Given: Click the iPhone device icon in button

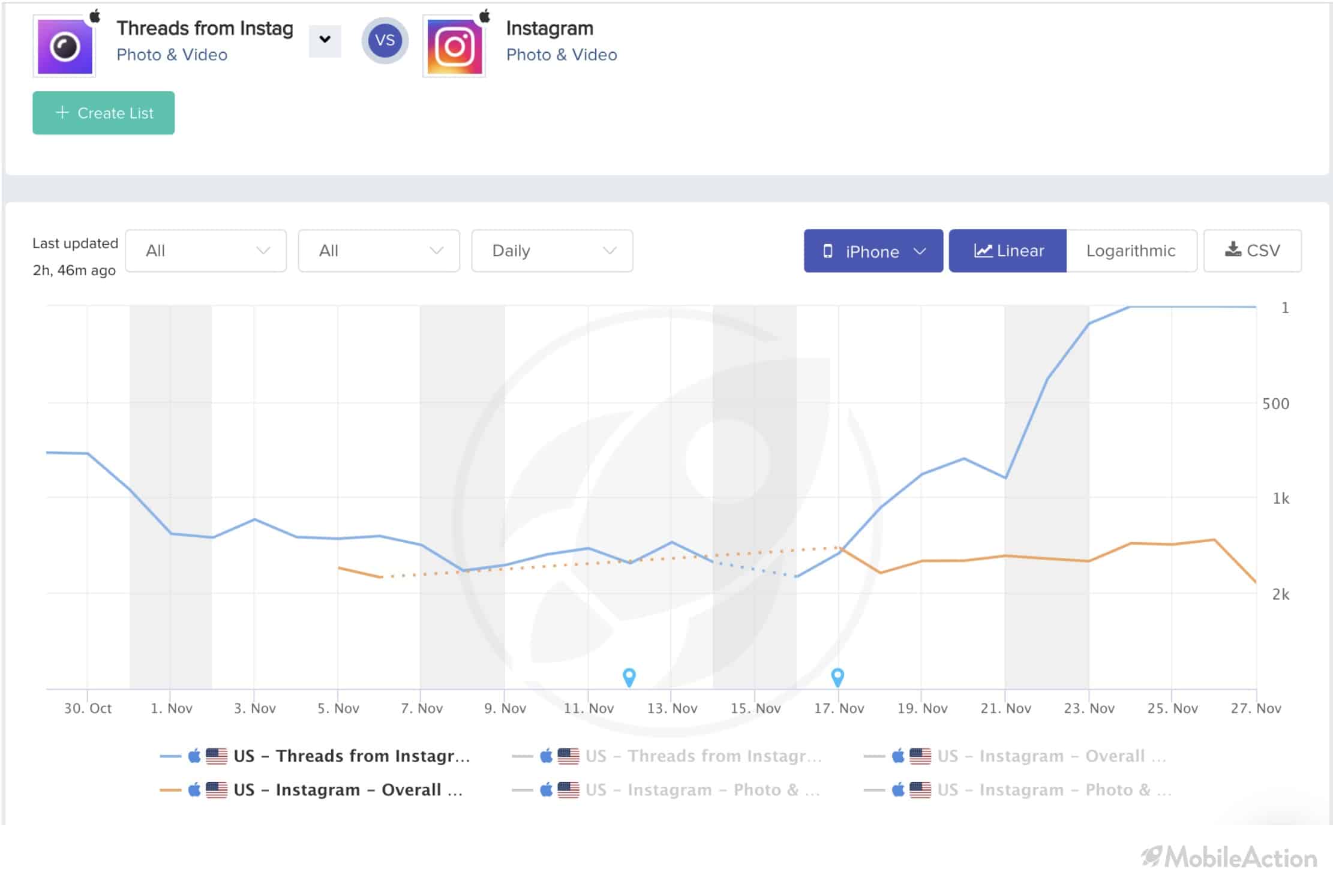Looking at the screenshot, I should [x=828, y=251].
